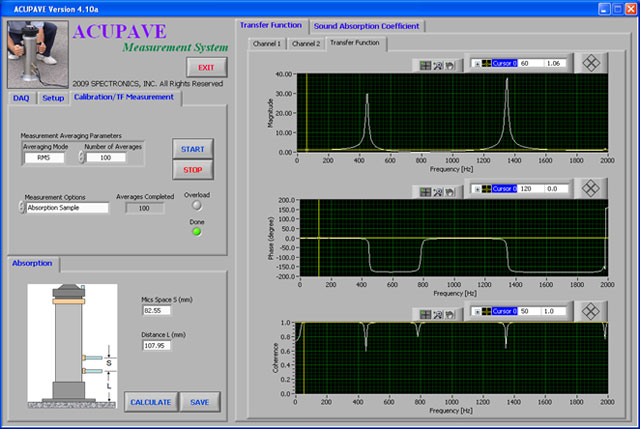The height and width of the screenshot is (429, 640).
Task: Move Phase cursor right with right diamond
Action: (x=596, y=188)
